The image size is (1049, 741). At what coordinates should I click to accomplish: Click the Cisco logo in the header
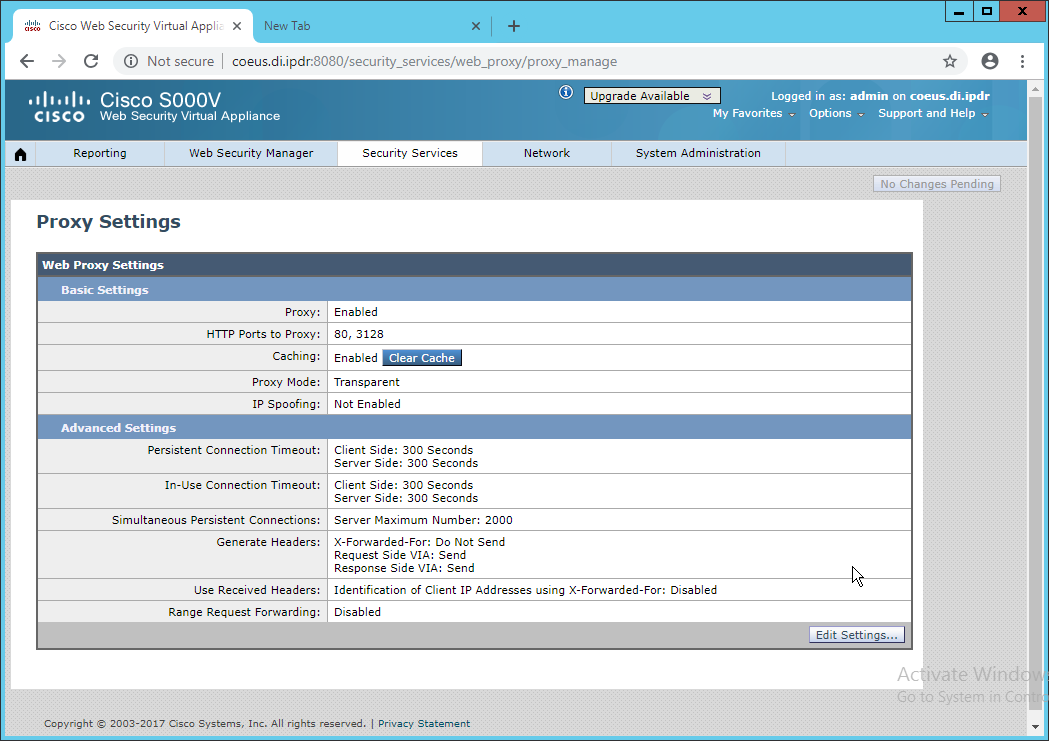(59, 107)
